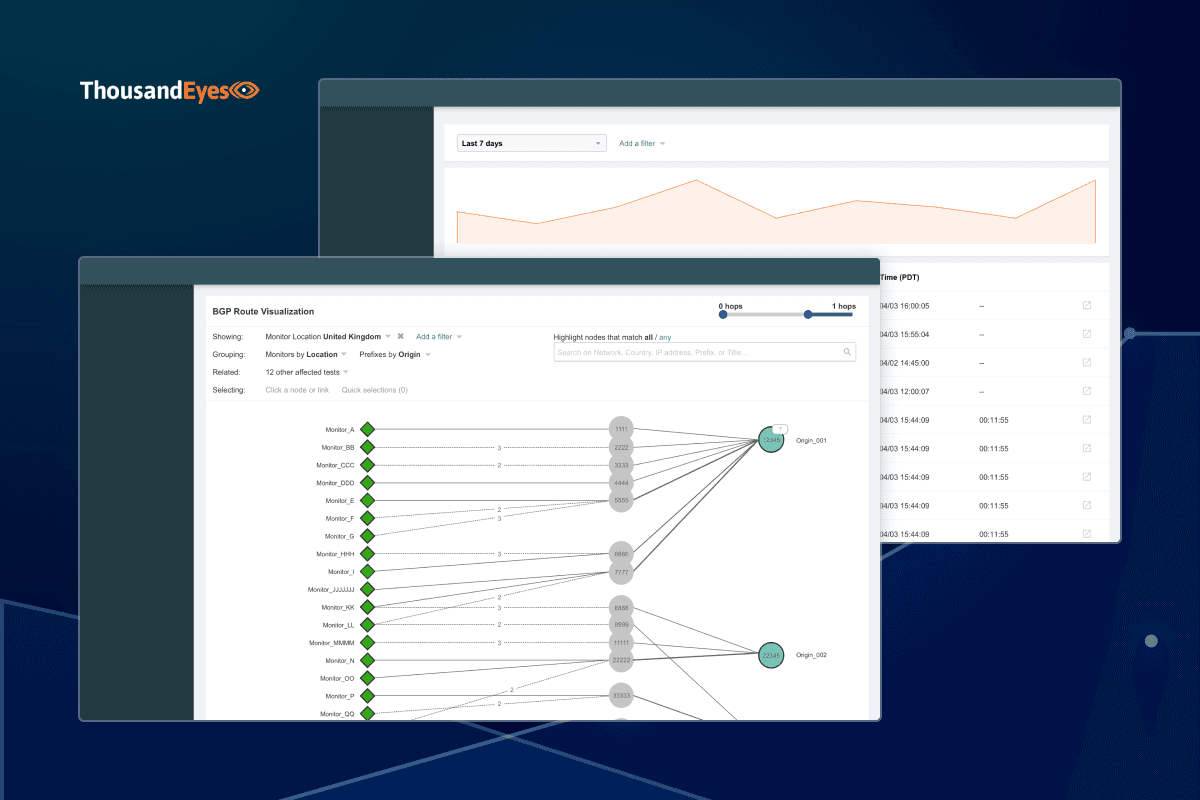Open the Last 7 days time range dropdown
The image size is (1200, 800).
(x=531, y=142)
